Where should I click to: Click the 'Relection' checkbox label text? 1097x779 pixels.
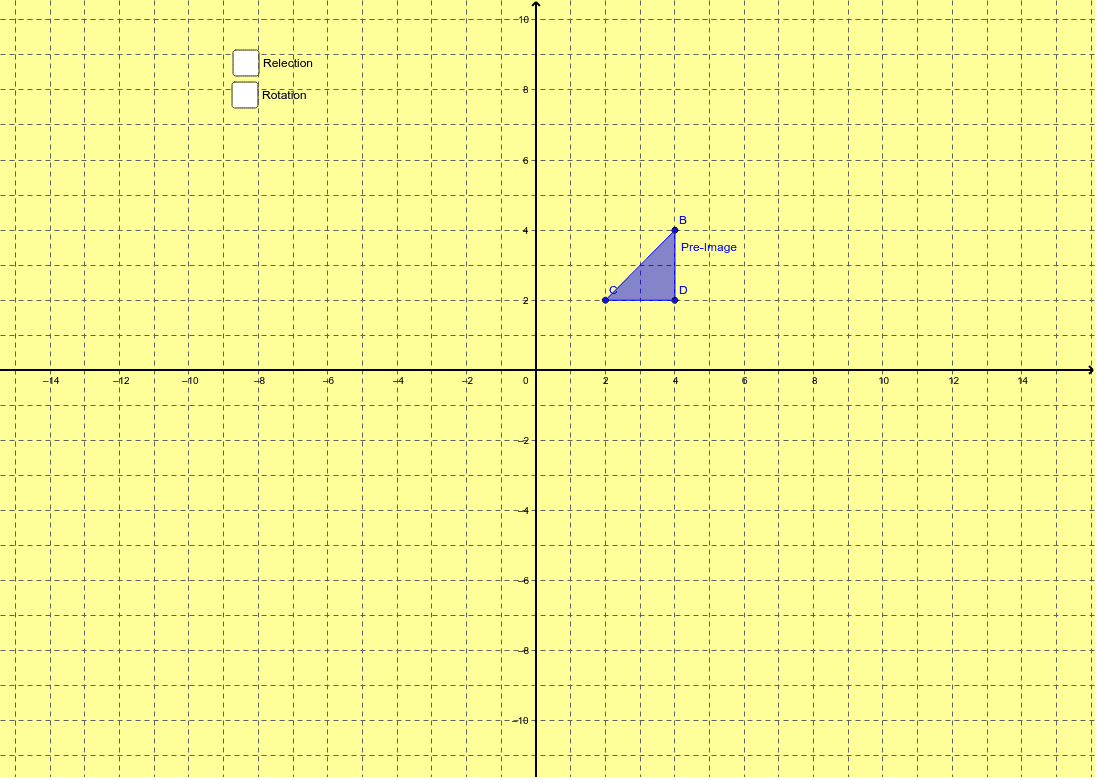click(x=288, y=63)
